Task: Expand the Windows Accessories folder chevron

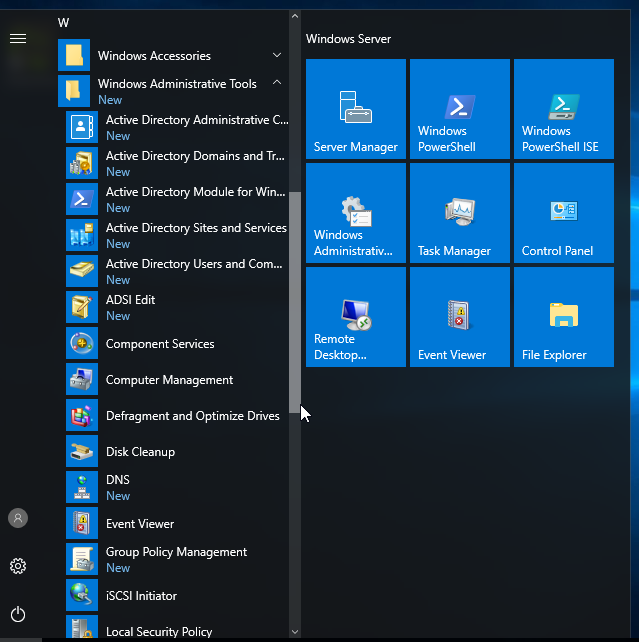Action: pyautogui.click(x=277, y=55)
